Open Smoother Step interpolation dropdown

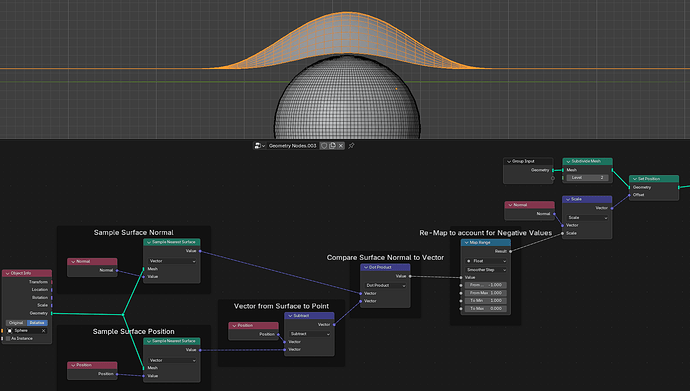click(x=486, y=270)
